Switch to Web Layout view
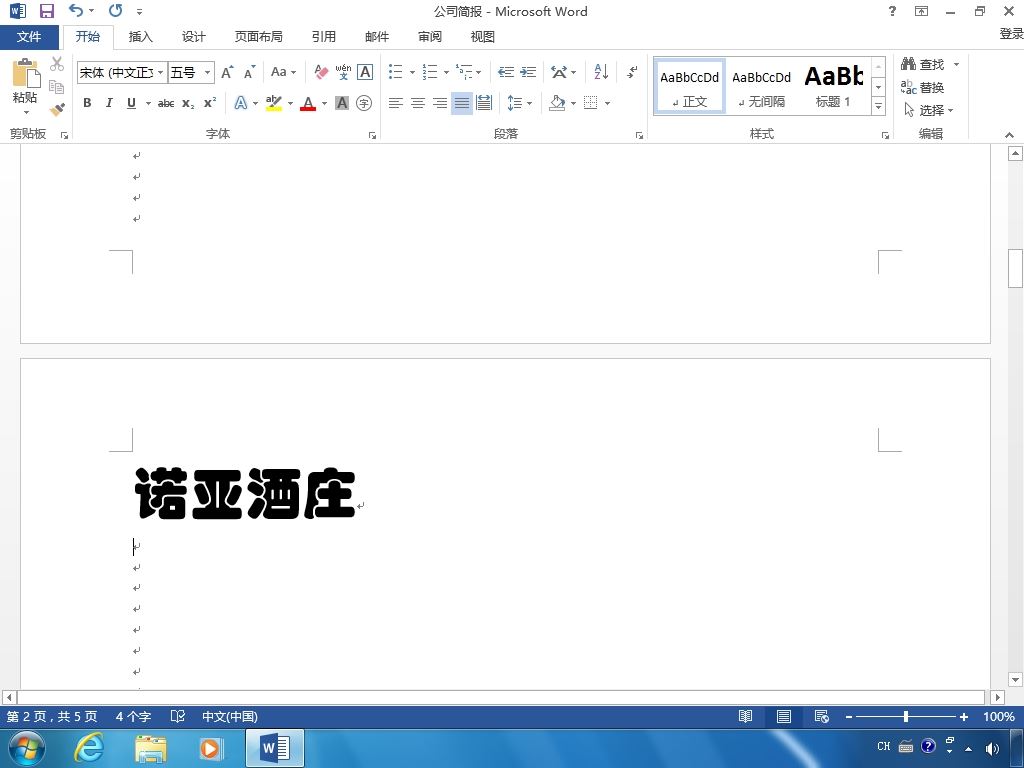Image resolution: width=1024 pixels, height=768 pixels. (822, 716)
